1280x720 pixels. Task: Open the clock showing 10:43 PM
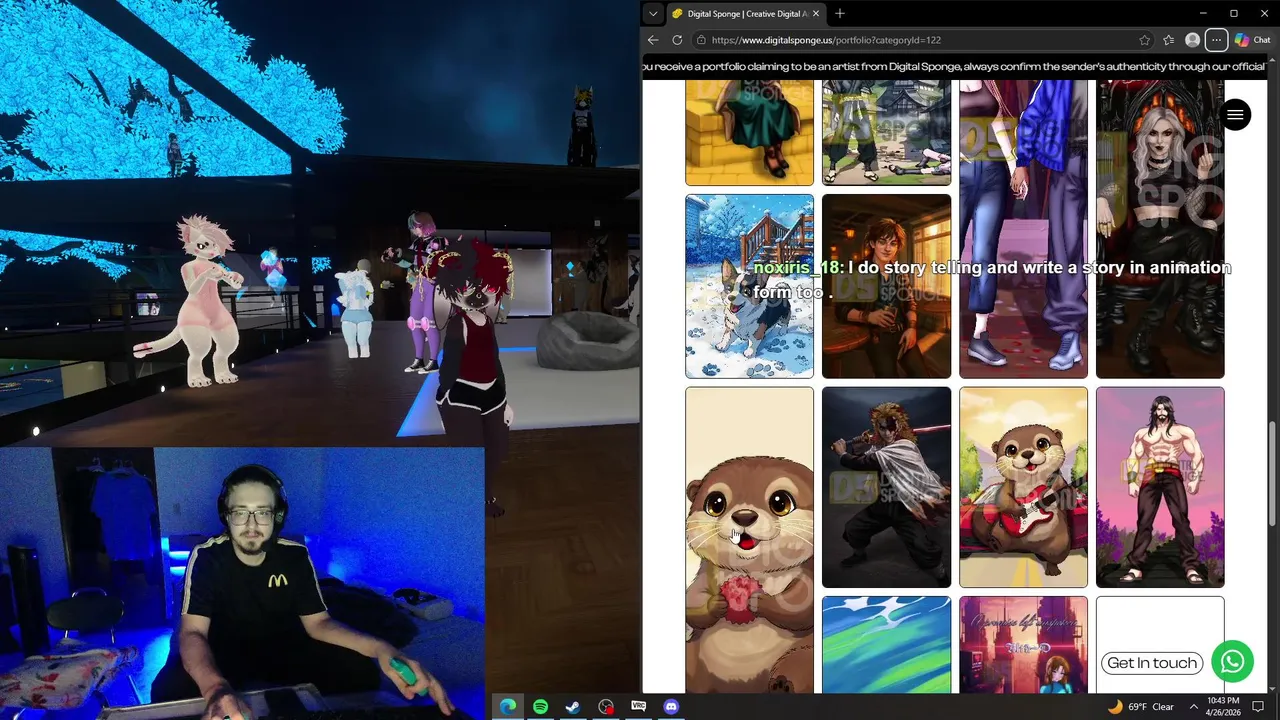click(x=1224, y=707)
